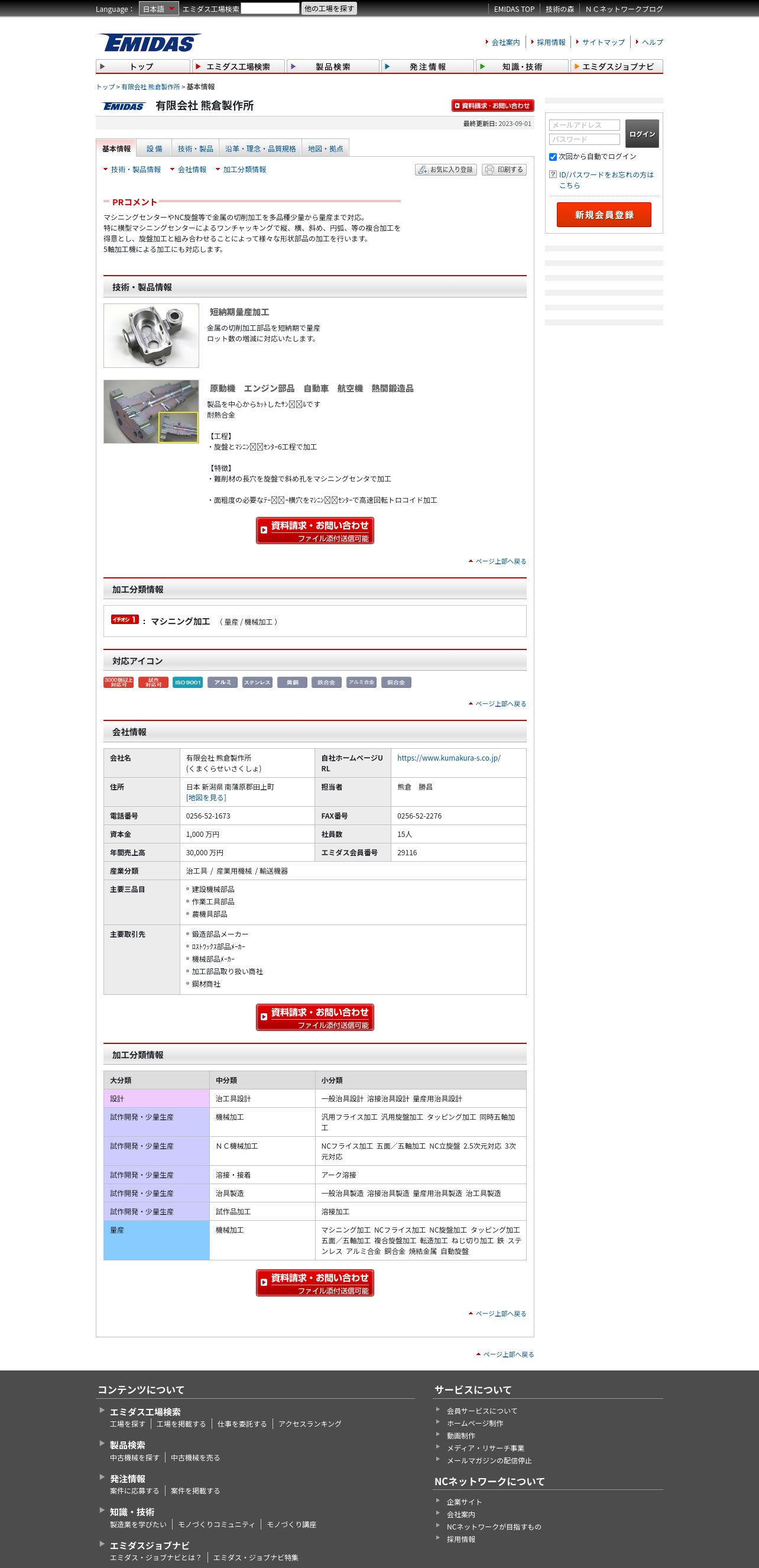The image size is (759, 1568).
Task: Open footer link モノづくり講座
Action: coord(291,1524)
